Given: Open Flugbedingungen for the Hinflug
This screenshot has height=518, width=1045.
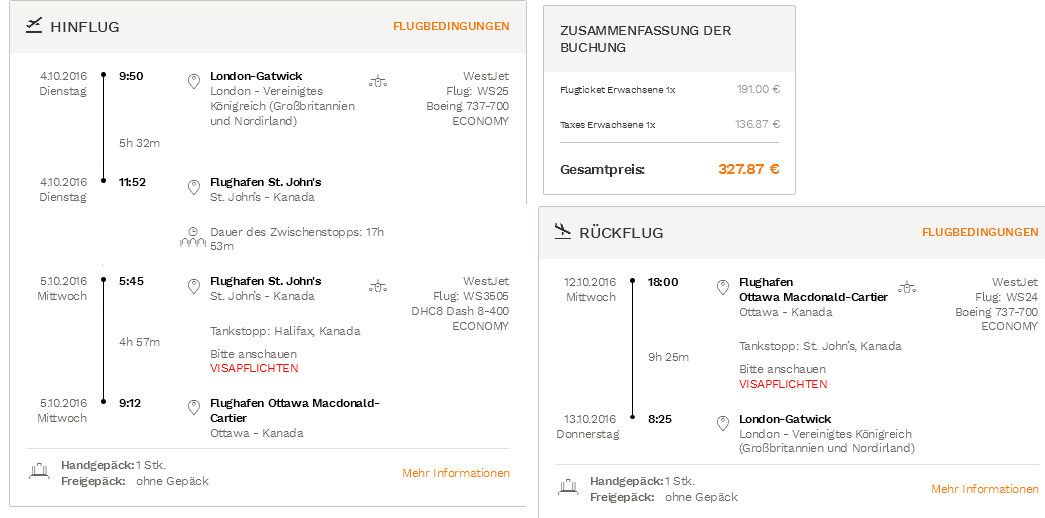Looking at the screenshot, I should point(451,26).
